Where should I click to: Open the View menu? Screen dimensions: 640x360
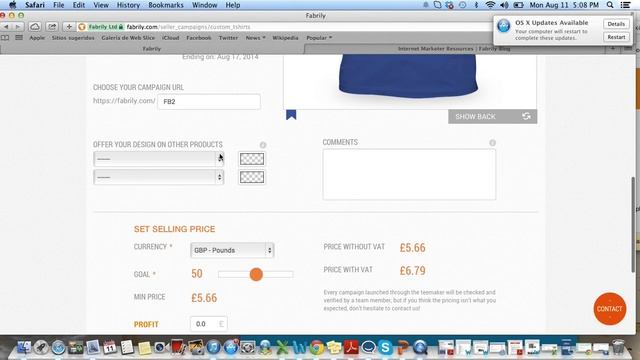(x=101, y=5)
